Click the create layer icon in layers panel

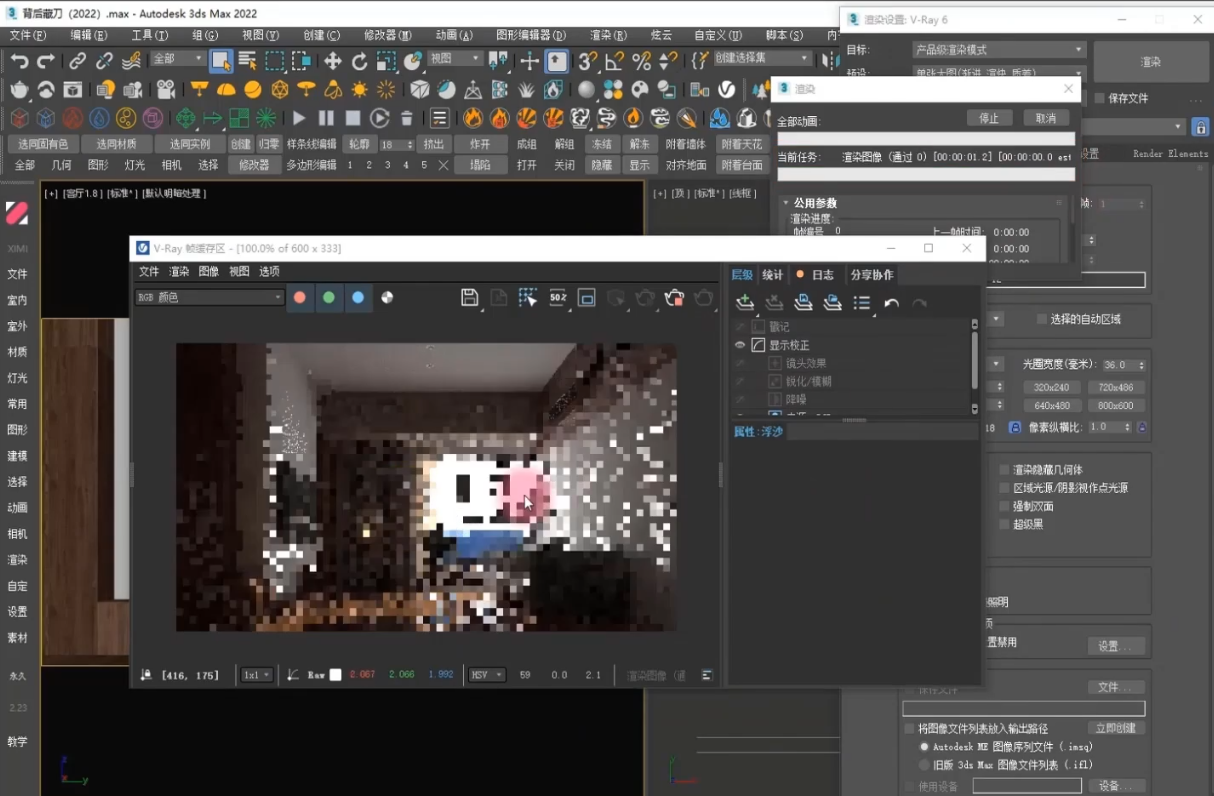(x=745, y=303)
